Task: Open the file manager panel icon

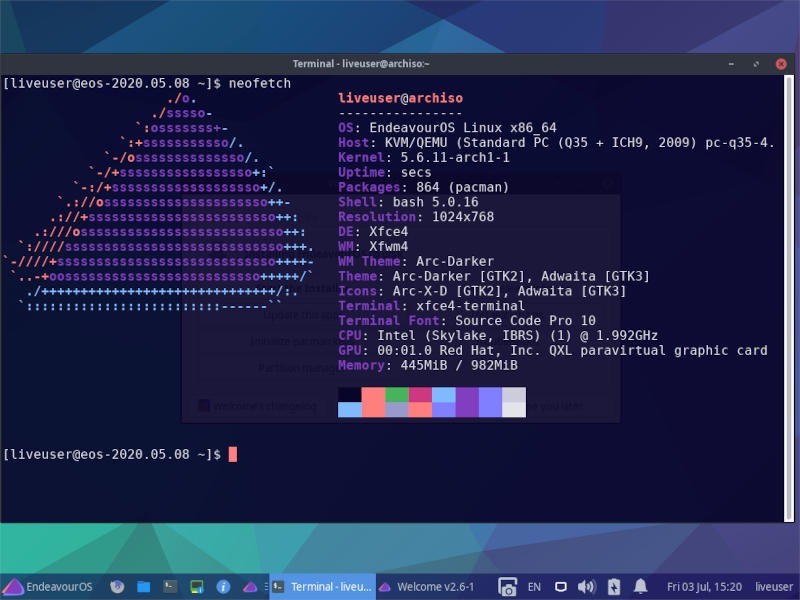Action: tap(143, 587)
